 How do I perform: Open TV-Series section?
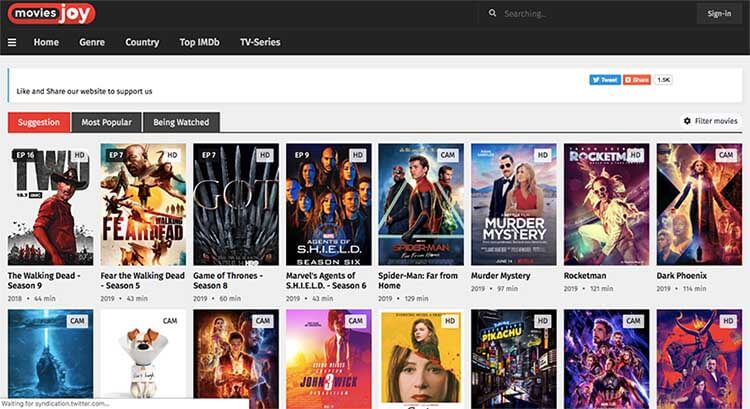coord(260,42)
